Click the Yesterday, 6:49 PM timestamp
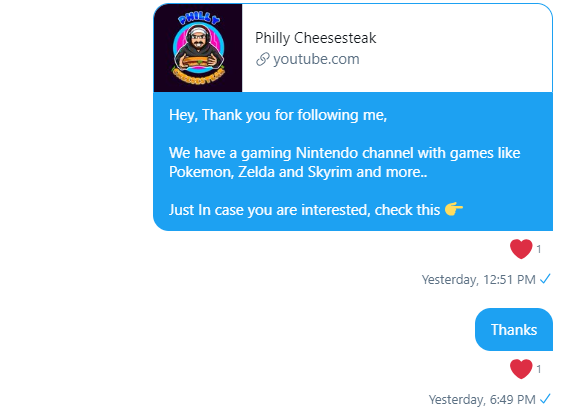 (x=482, y=400)
